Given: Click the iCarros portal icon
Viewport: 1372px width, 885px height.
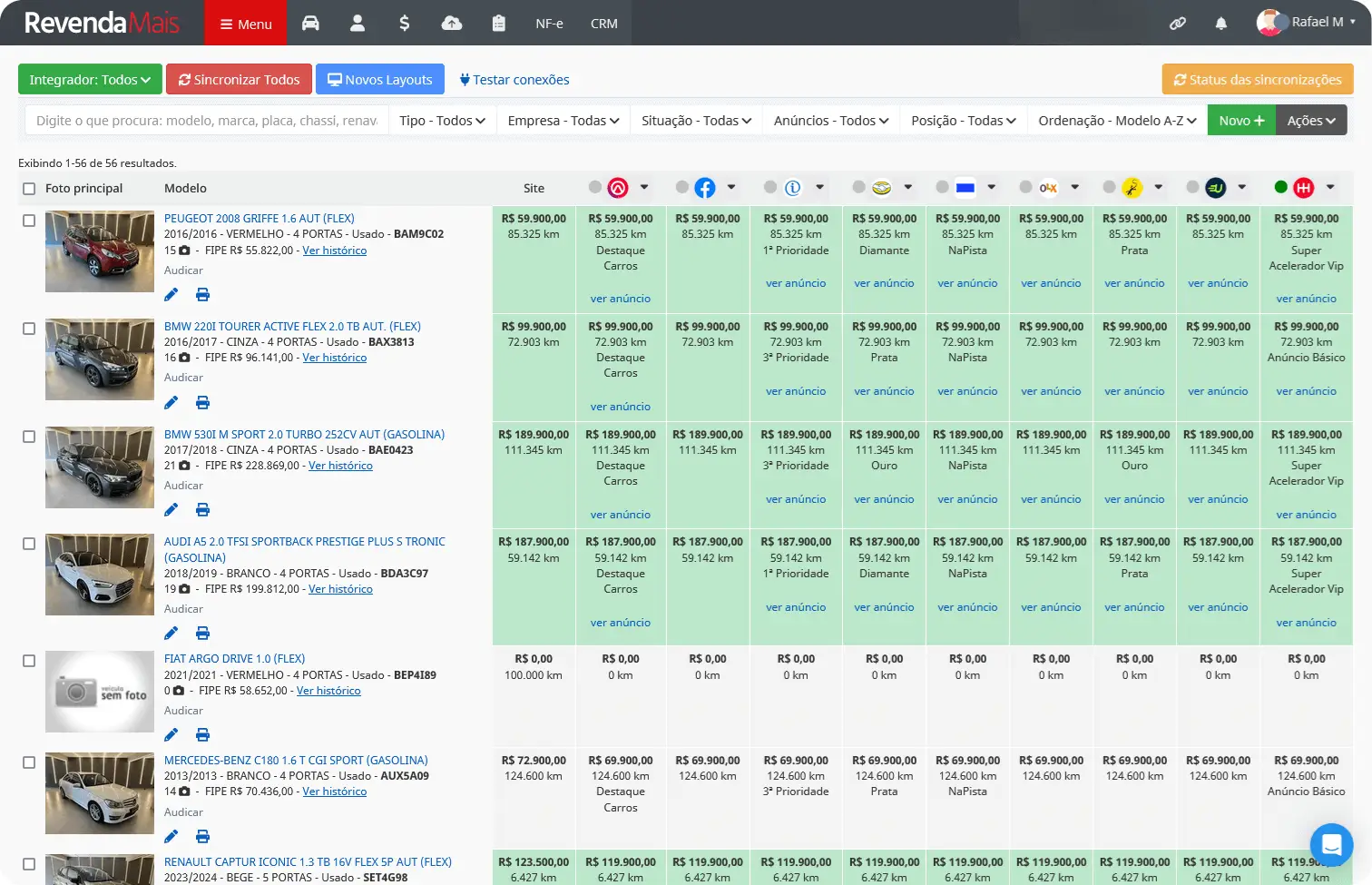Looking at the screenshot, I should [793, 188].
